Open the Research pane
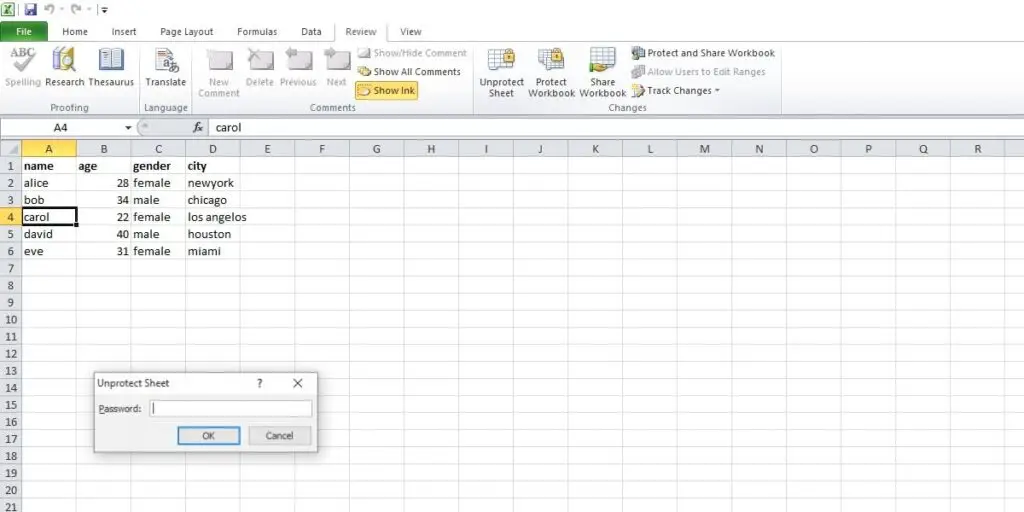 [65, 67]
